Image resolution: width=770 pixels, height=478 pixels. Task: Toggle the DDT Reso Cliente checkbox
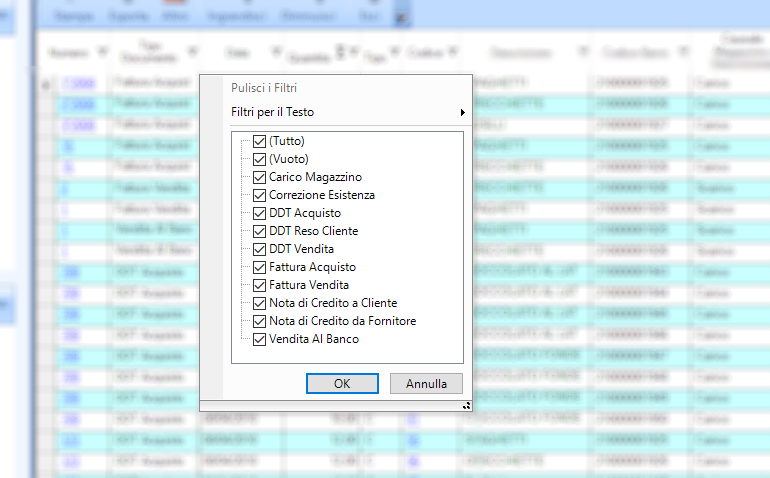(260, 231)
